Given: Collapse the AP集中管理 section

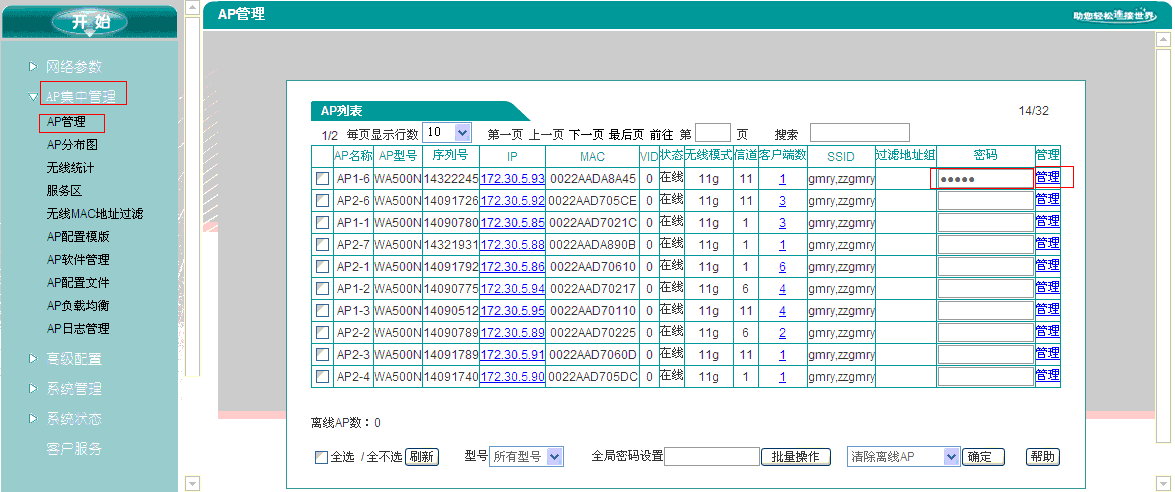Looking at the screenshot, I should pos(33,96).
